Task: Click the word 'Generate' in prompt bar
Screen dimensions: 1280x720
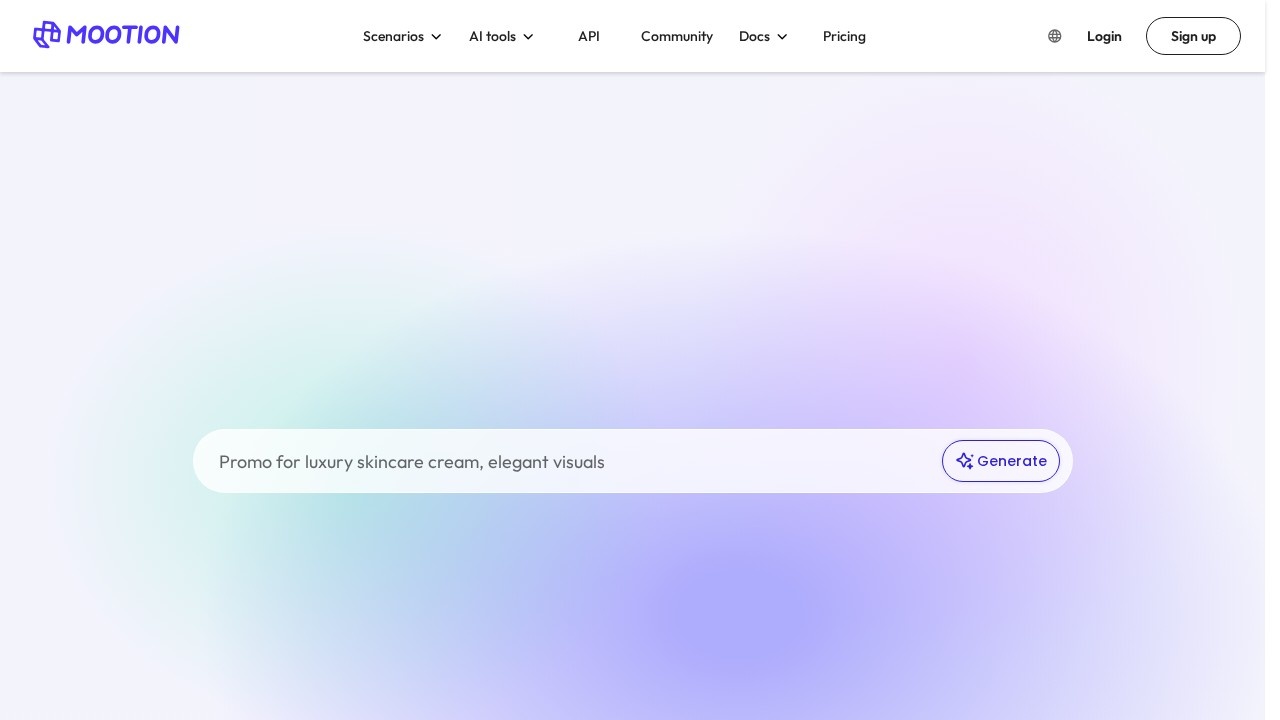Action: click(1012, 461)
